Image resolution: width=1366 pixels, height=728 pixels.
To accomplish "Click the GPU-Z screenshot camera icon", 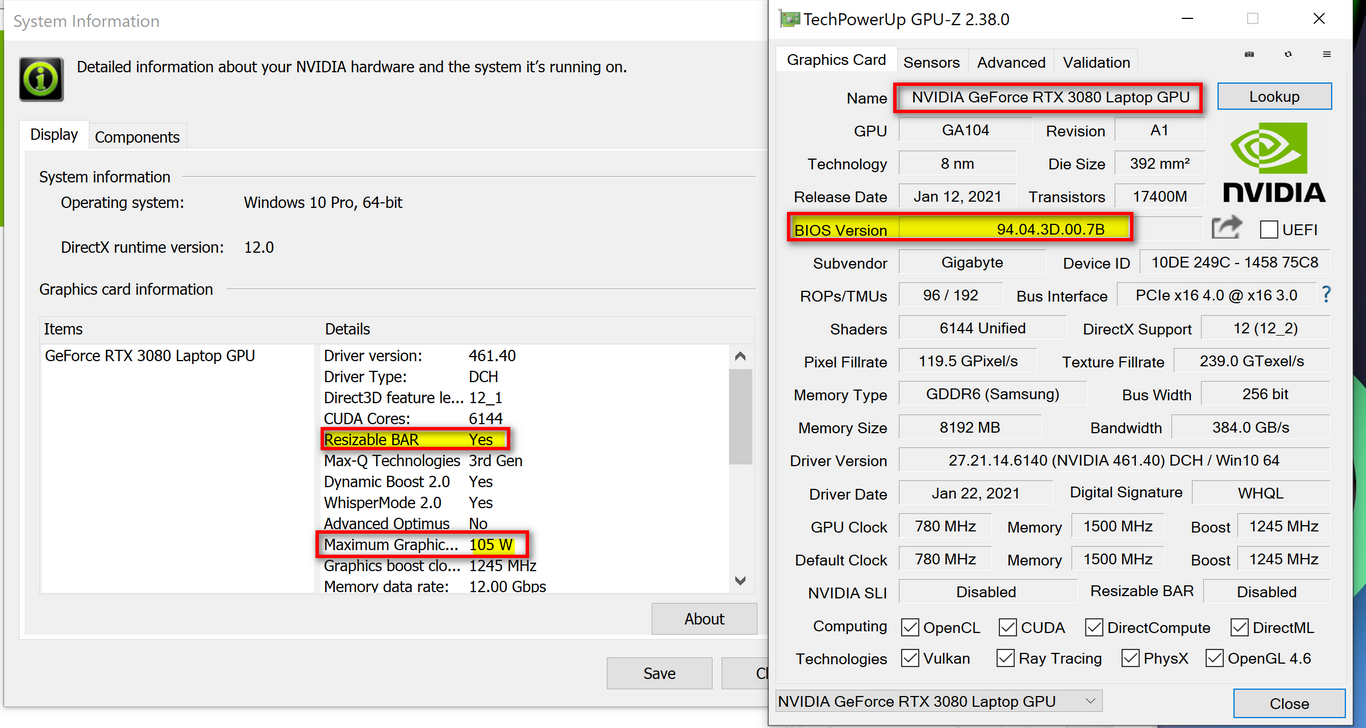I will 1249,54.
